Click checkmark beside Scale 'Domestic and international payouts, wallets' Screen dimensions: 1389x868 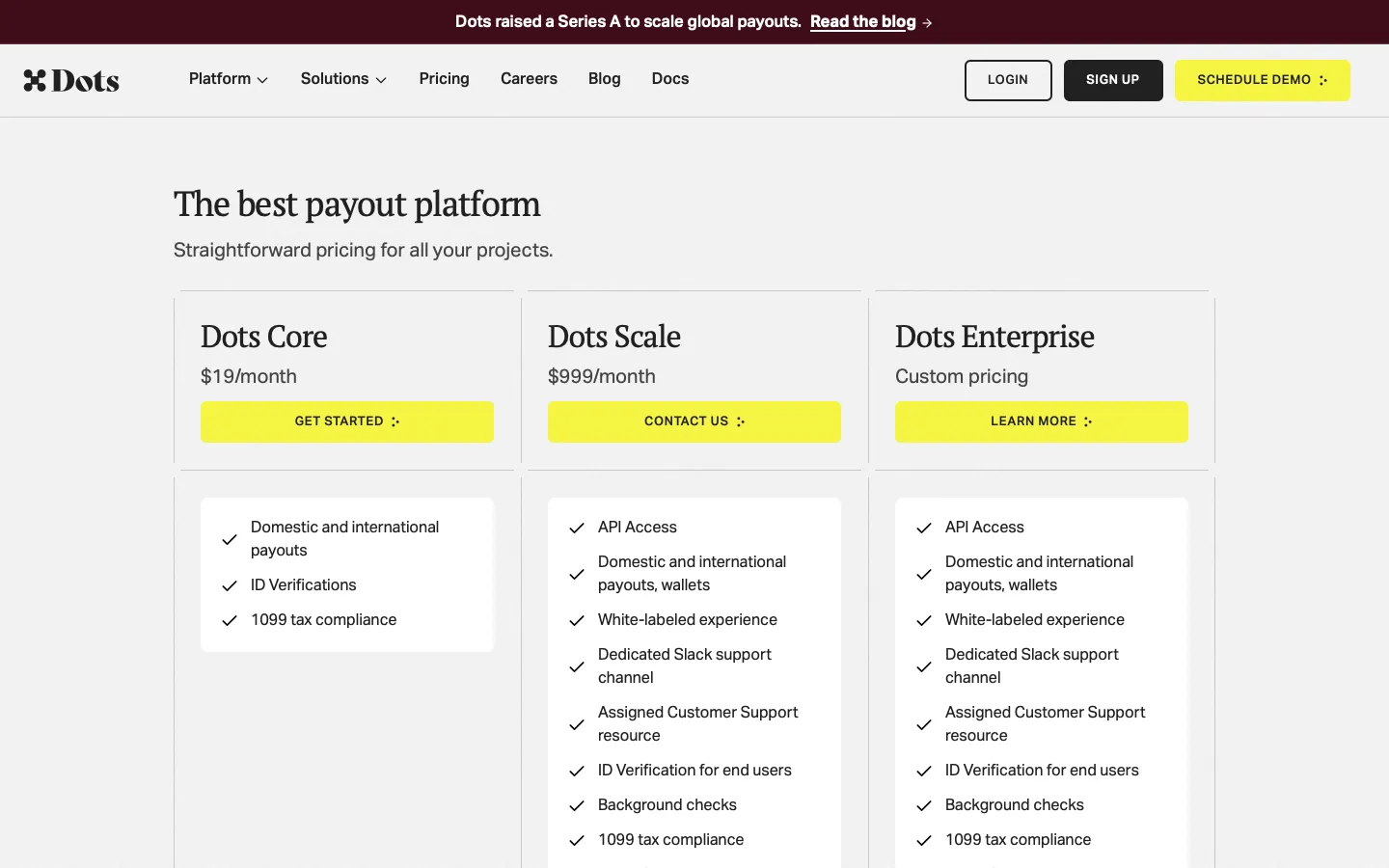(577, 574)
